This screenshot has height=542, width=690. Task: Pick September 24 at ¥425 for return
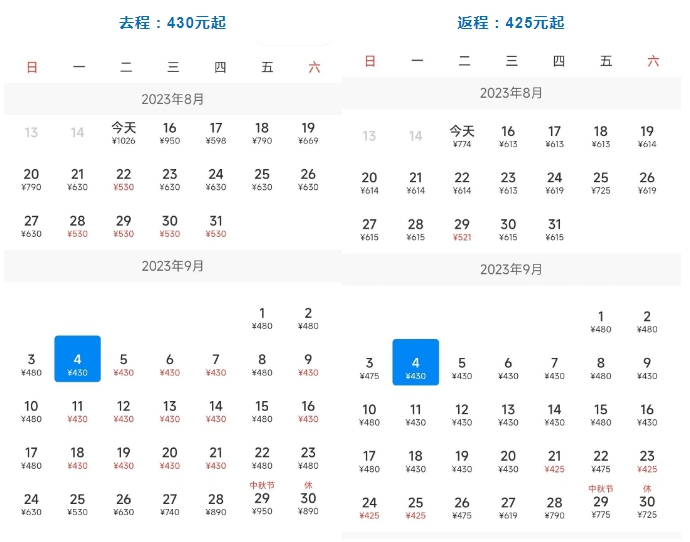pos(369,508)
